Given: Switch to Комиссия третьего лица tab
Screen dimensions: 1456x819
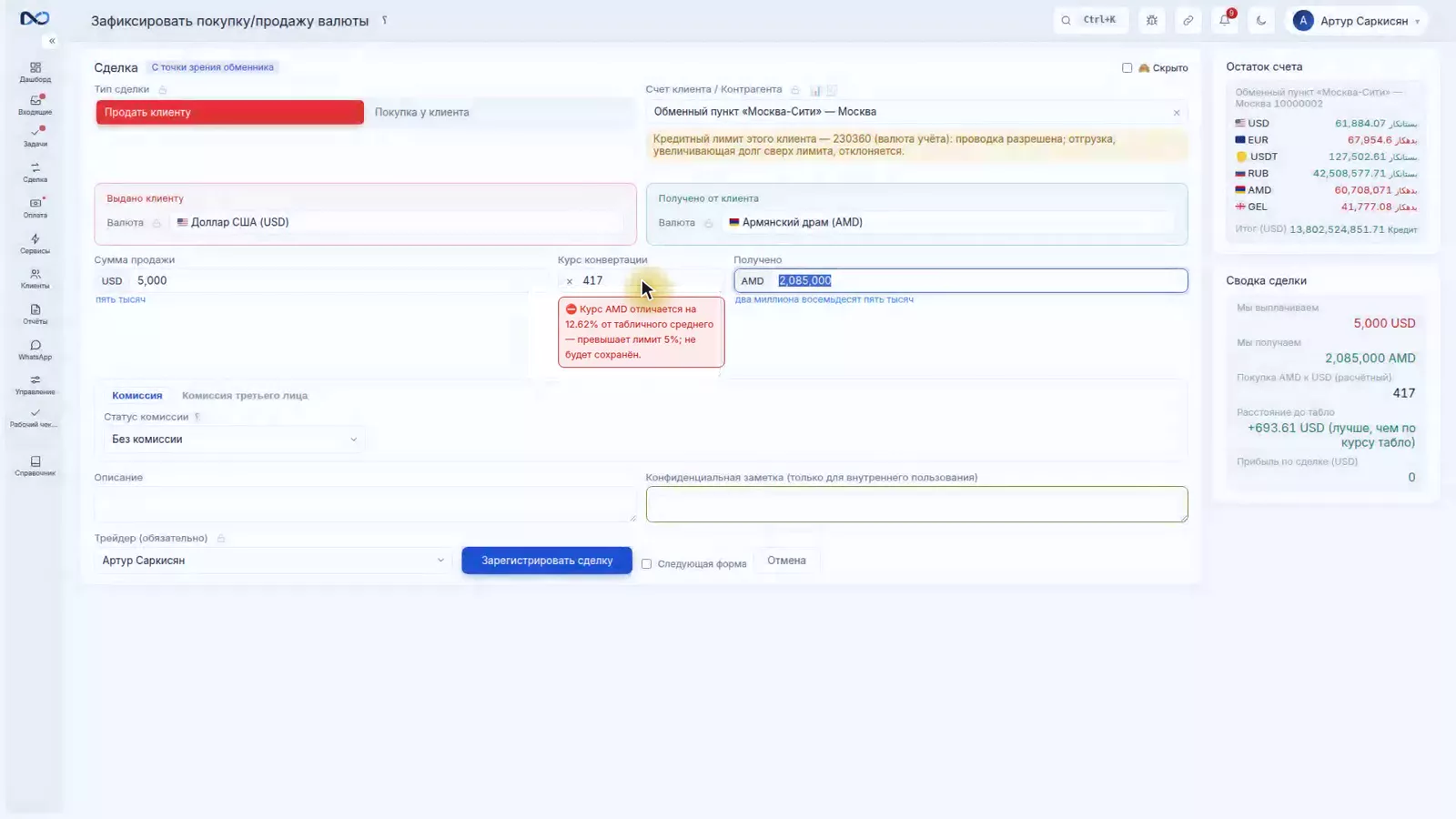Looking at the screenshot, I should pyautogui.click(x=245, y=396).
